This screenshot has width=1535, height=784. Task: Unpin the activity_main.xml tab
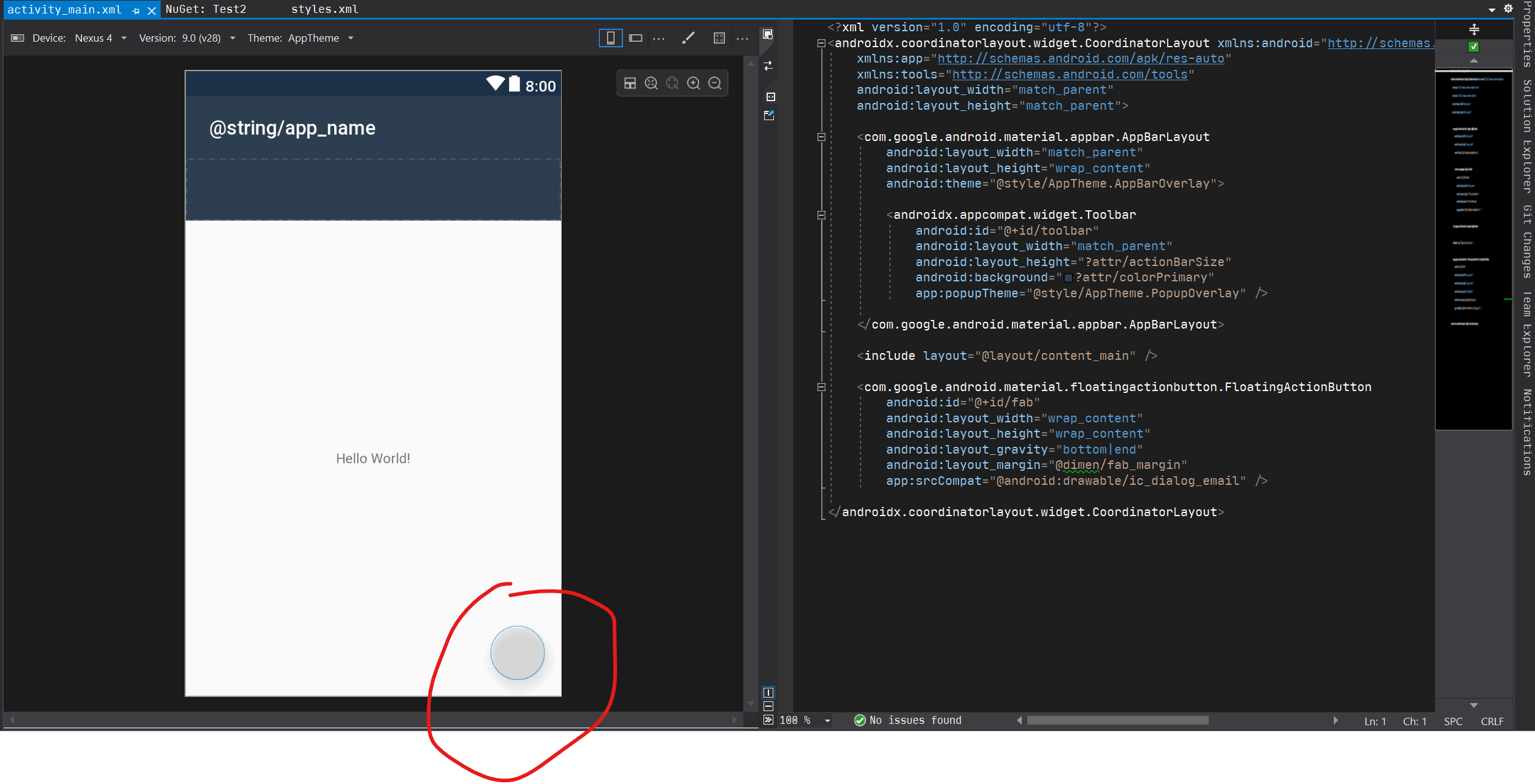tap(135, 9)
